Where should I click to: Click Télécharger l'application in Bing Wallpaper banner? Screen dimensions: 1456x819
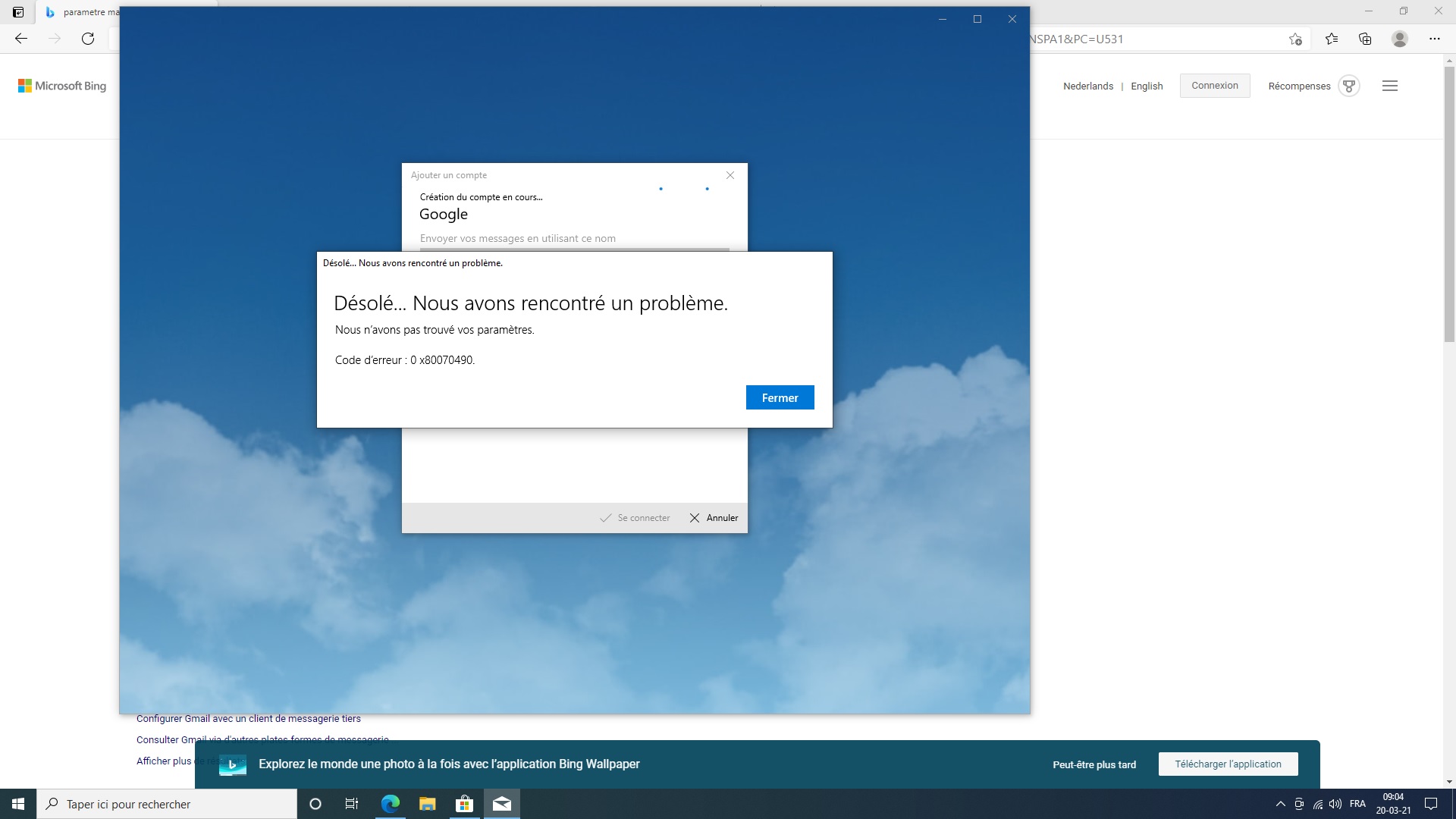click(1228, 764)
